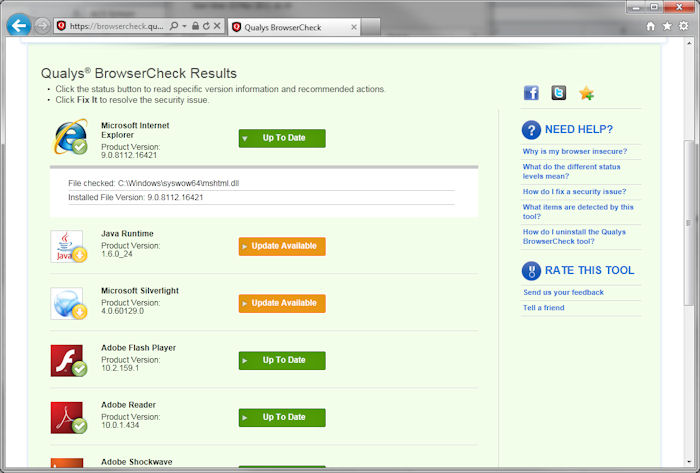The image size is (700, 473).
Task: Close the Qualys BrowserCheck tab
Action: 354,27
